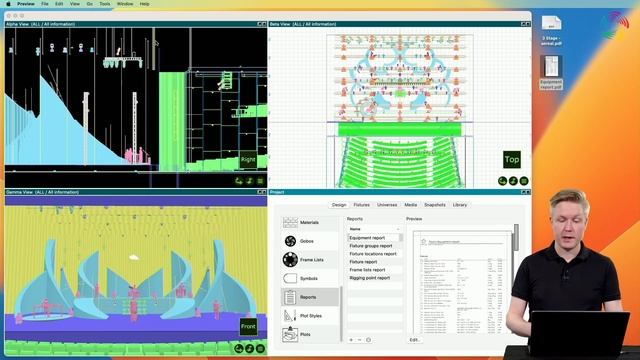
Task: Switch to the Media tab
Action: pyautogui.click(x=411, y=205)
